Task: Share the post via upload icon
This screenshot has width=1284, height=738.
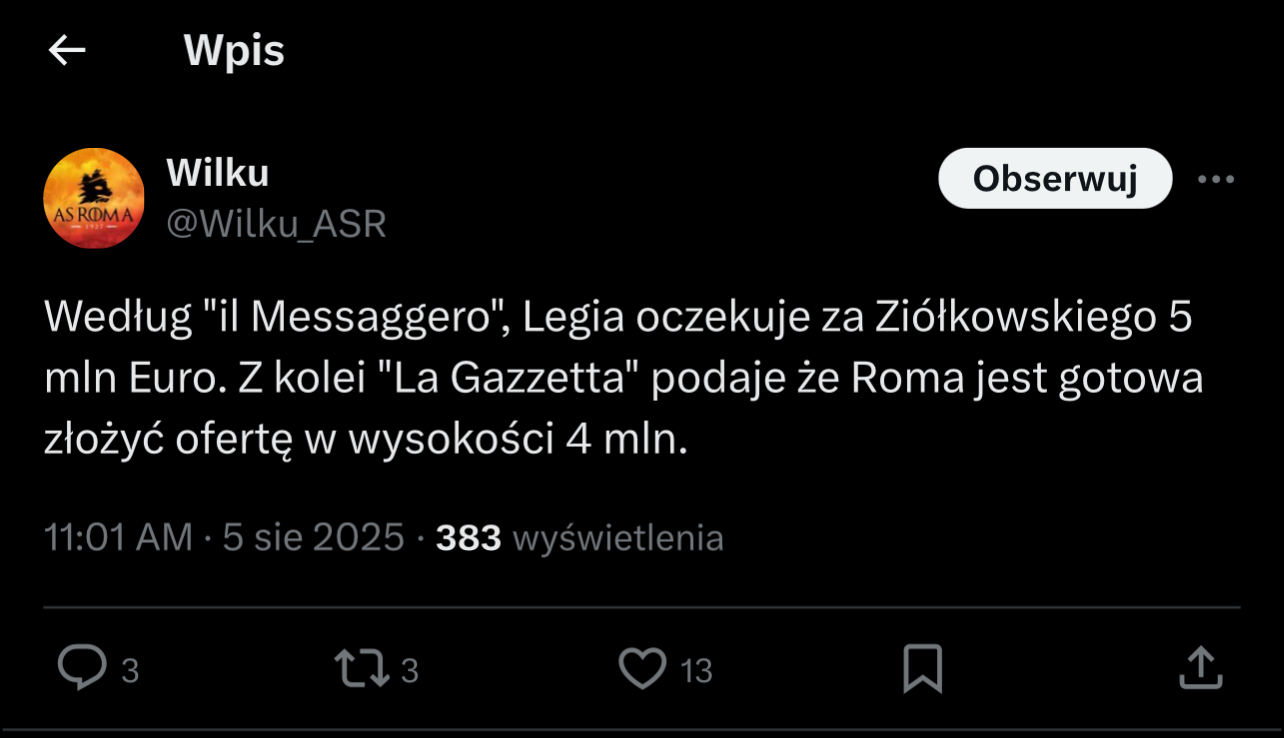Action: tap(1200, 668)
